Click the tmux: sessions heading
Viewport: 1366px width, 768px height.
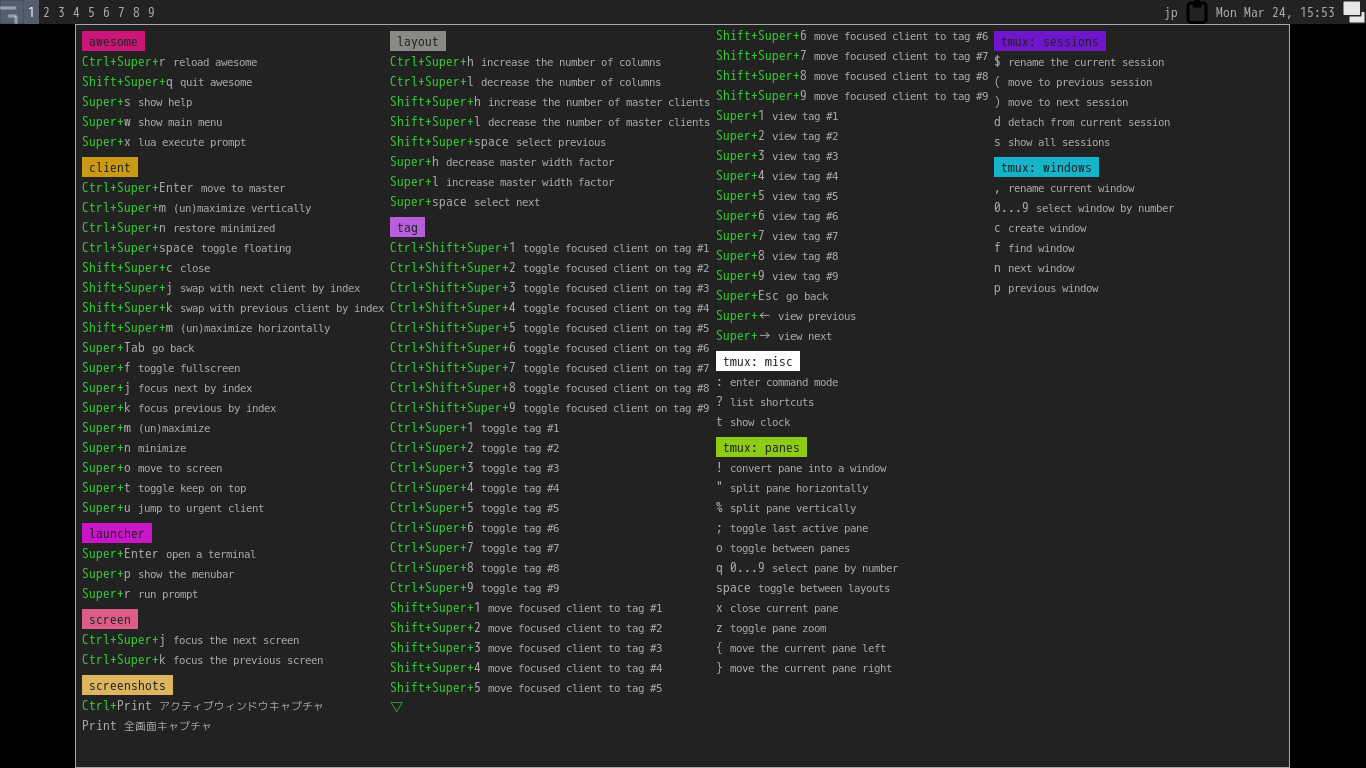1050,41
